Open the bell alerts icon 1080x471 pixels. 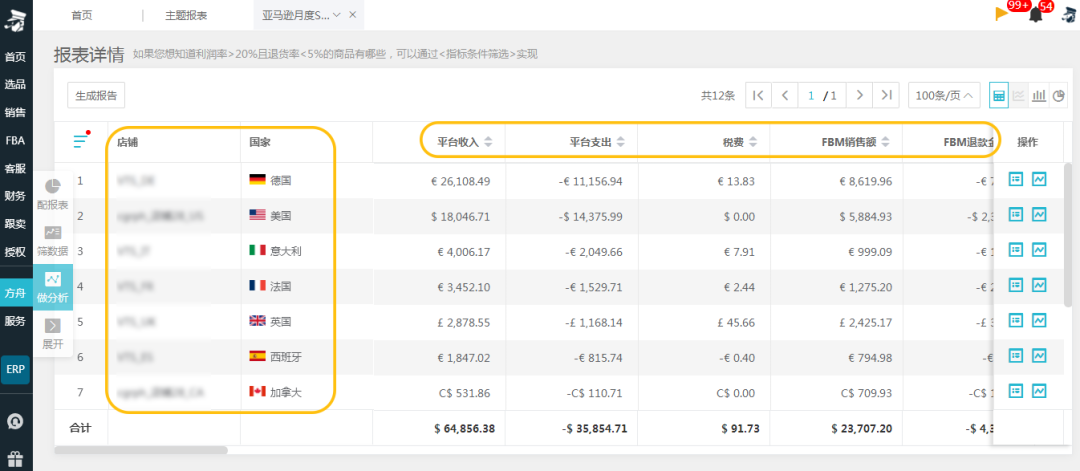pos(1035,15)
